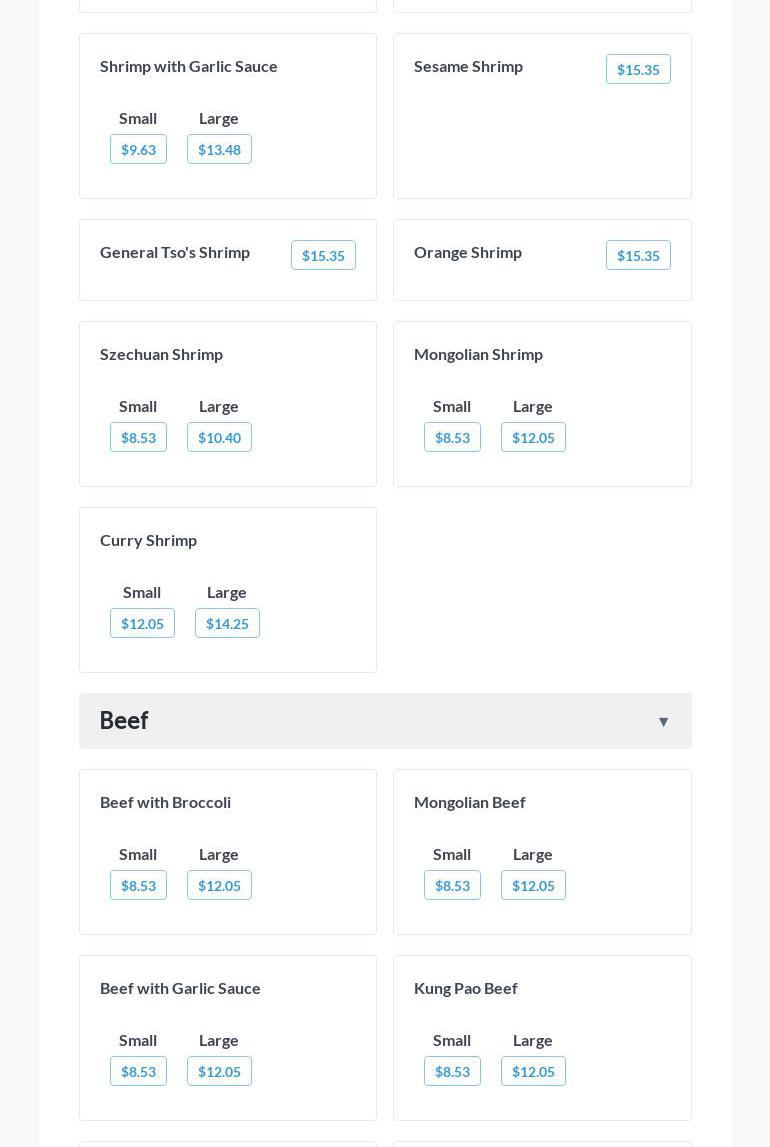Select Small Mongolian Shrimp $8.53
Viewport: 770px width, 1147px height.
tap(452, 438)
